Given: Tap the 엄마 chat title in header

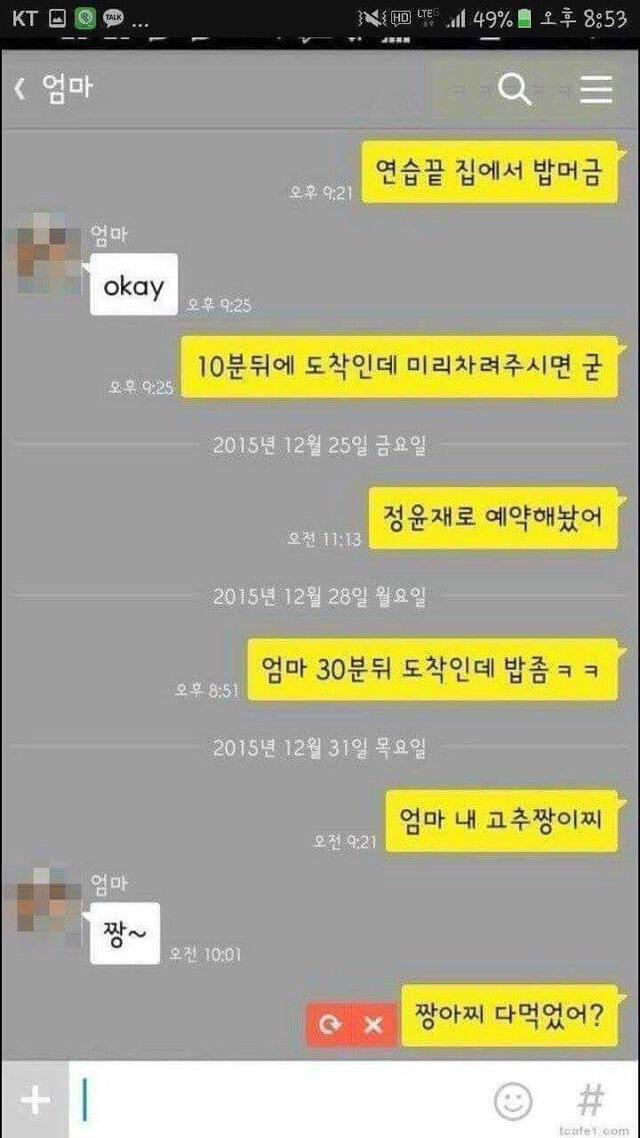Looking at the screenshot, I should click(65, 90).
